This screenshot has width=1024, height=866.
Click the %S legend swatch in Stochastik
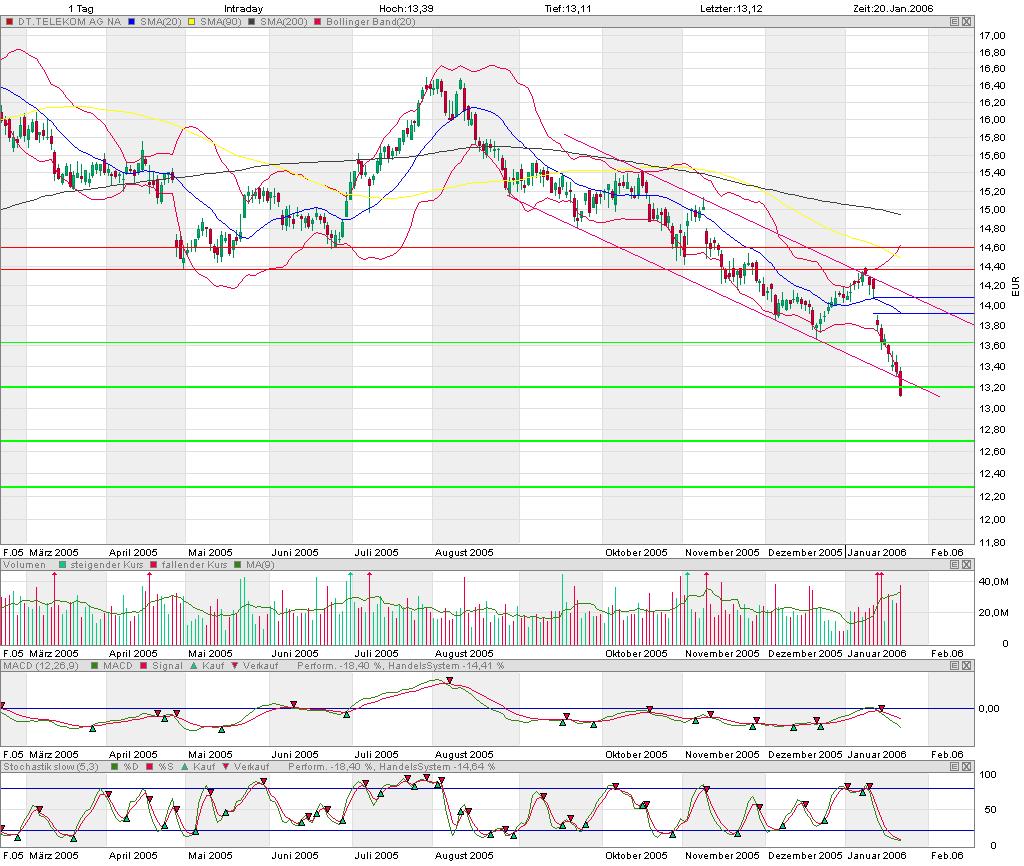point(150,767)
